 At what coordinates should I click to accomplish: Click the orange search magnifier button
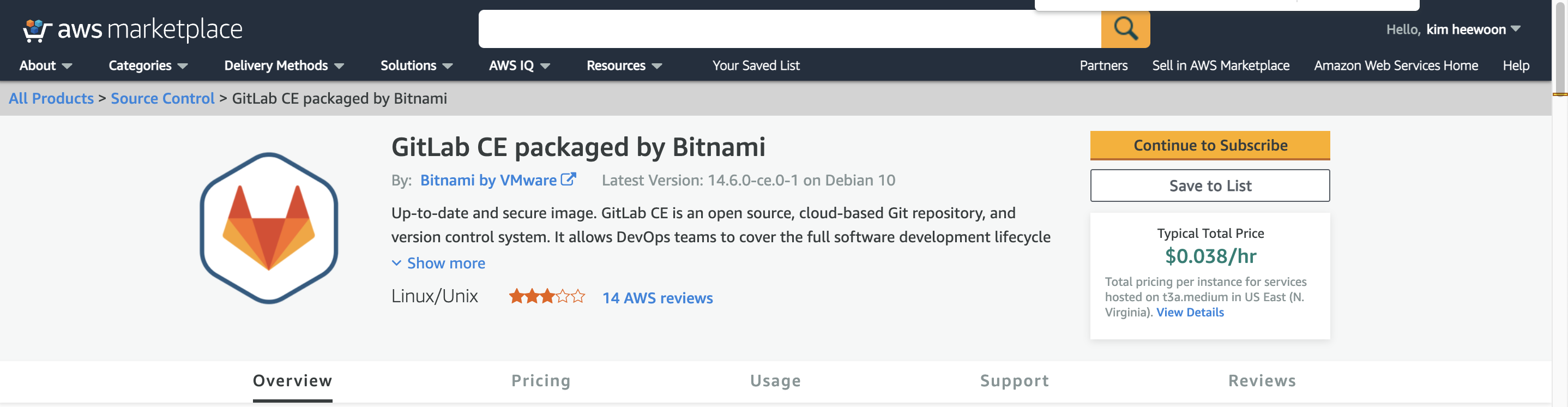[x=1125, y=28]
